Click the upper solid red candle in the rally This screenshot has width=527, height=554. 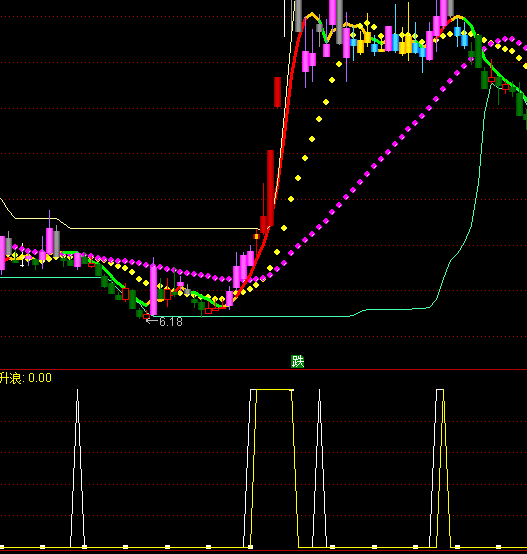coord(278,92)
